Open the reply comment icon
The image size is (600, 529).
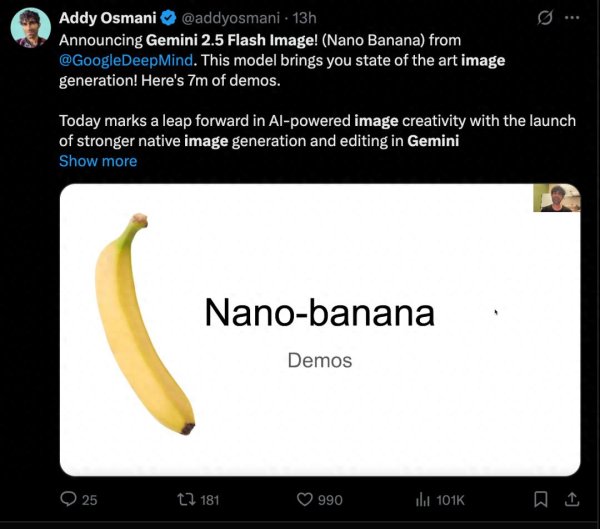click(68, 499)
